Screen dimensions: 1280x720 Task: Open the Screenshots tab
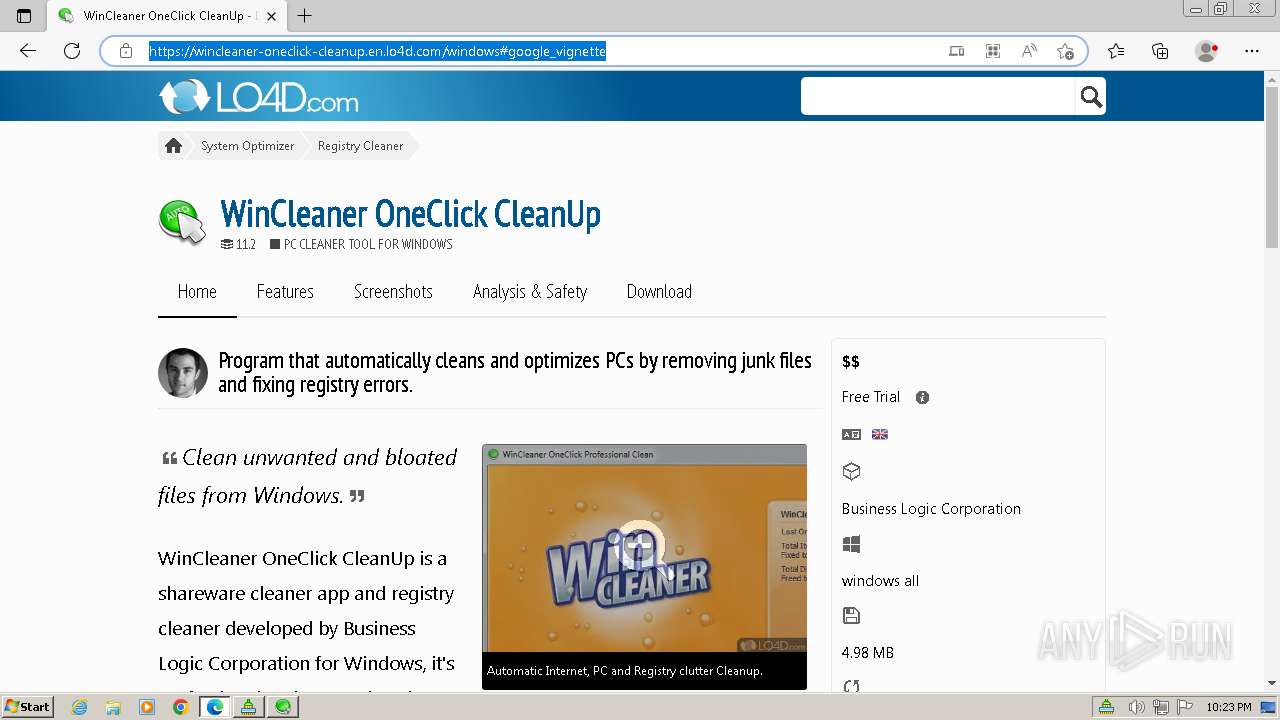coord(393,291)
